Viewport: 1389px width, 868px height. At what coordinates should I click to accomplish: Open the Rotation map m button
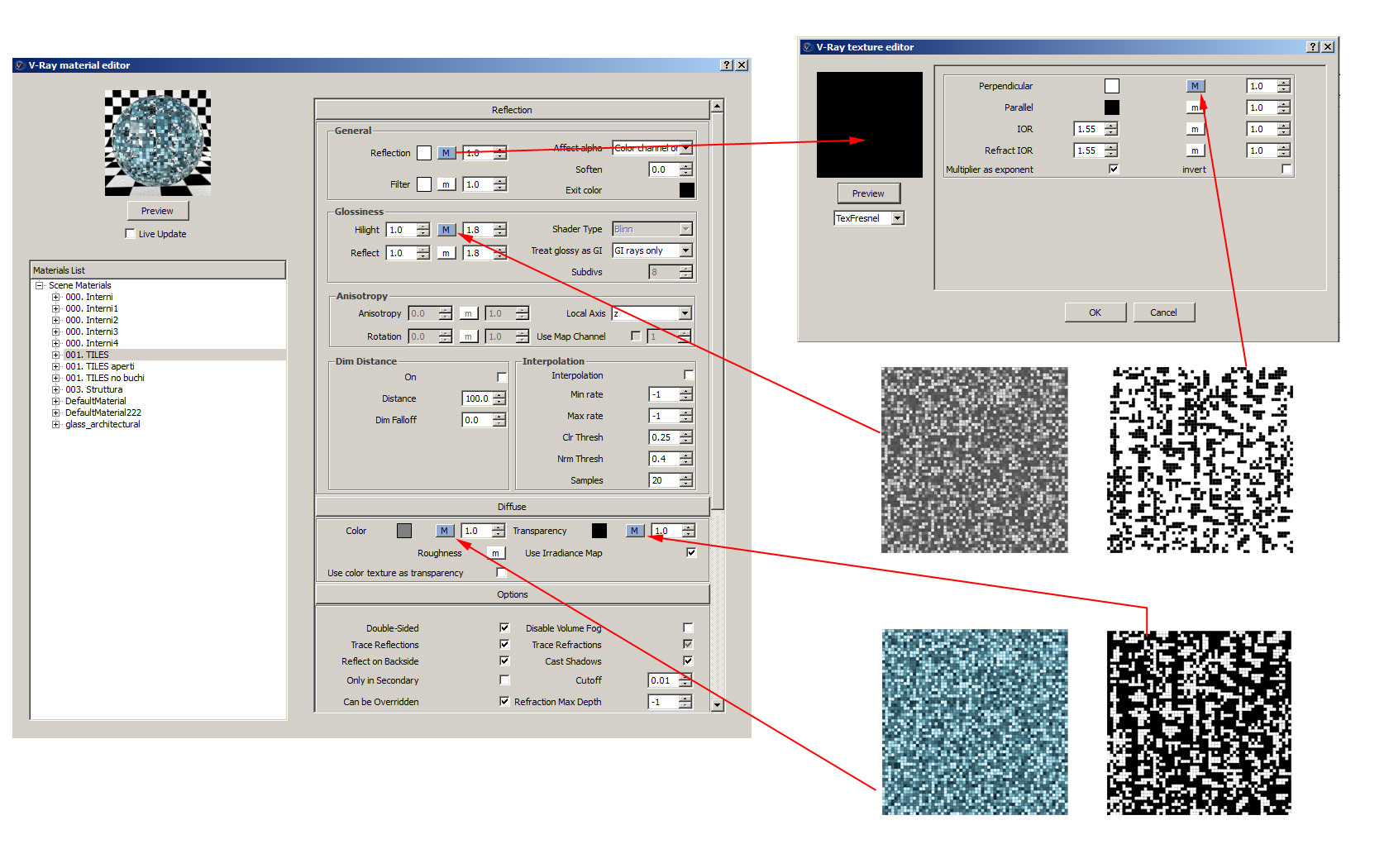(468, 336)
